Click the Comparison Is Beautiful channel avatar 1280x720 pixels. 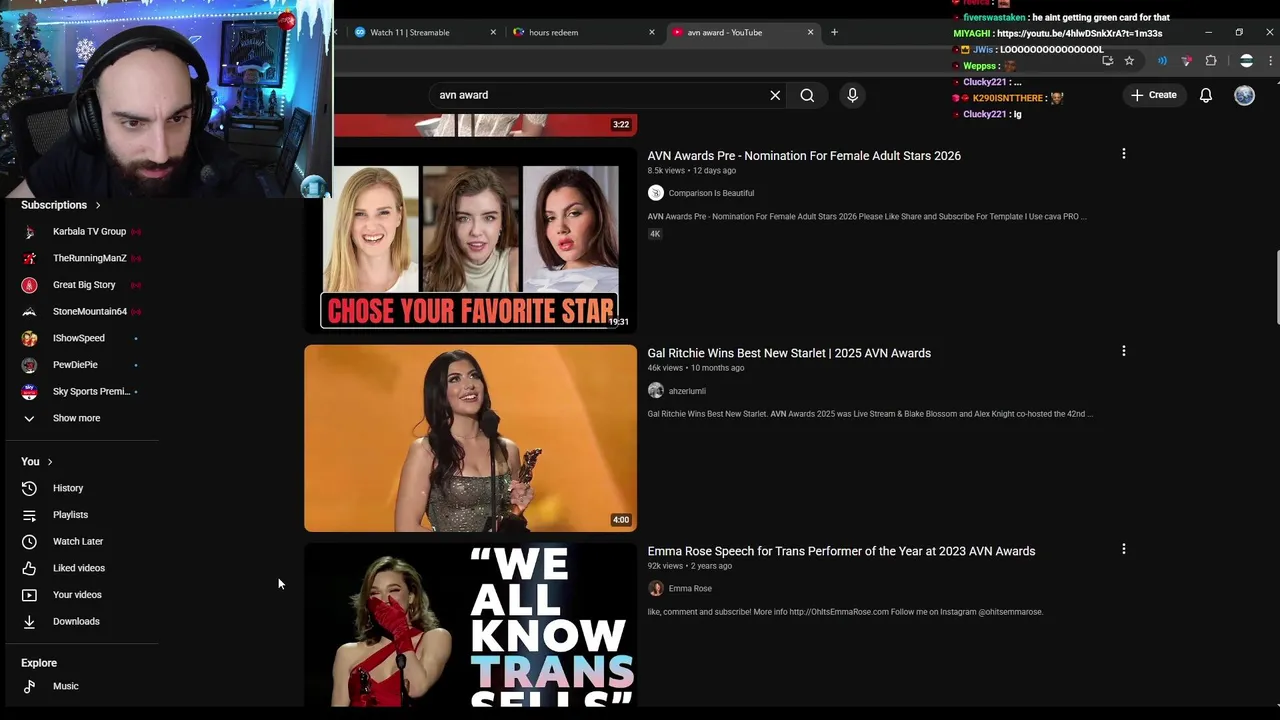click(656, 193)
